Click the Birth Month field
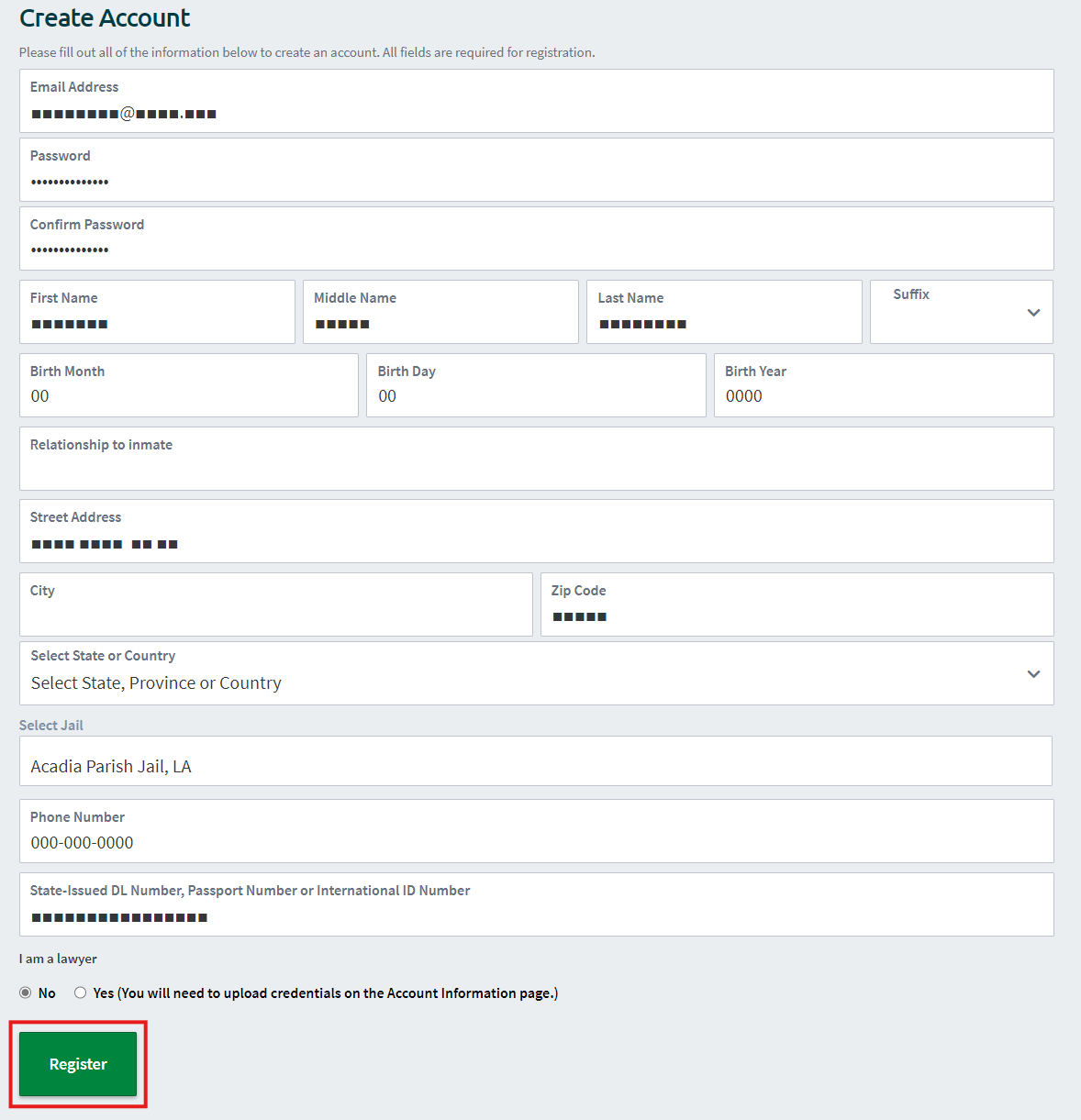Image resolution: width=1081 pixels, height=1120 pixels. tap(188, 385)
